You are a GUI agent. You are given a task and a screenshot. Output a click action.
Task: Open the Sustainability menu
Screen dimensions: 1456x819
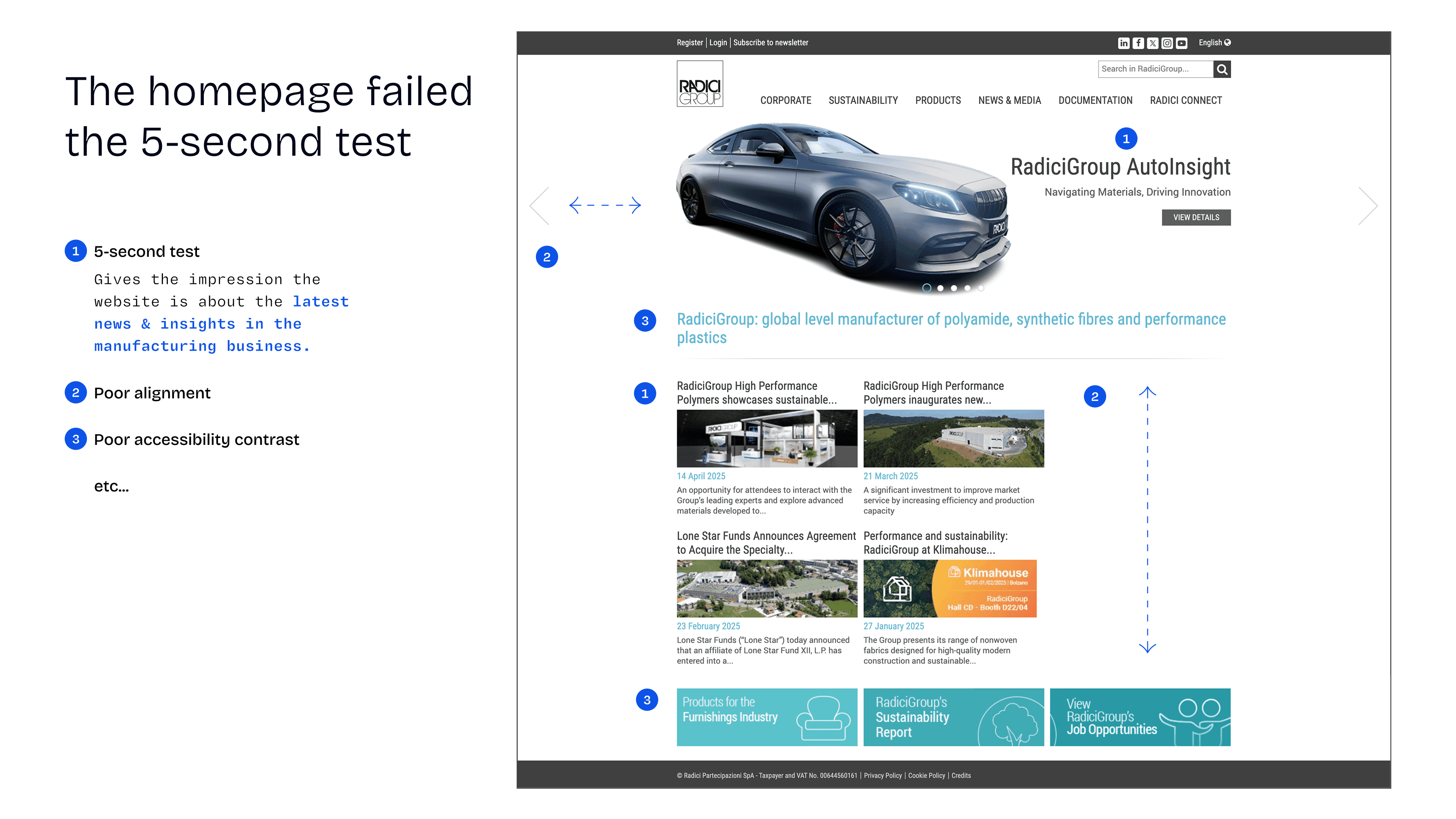[863, 101]
